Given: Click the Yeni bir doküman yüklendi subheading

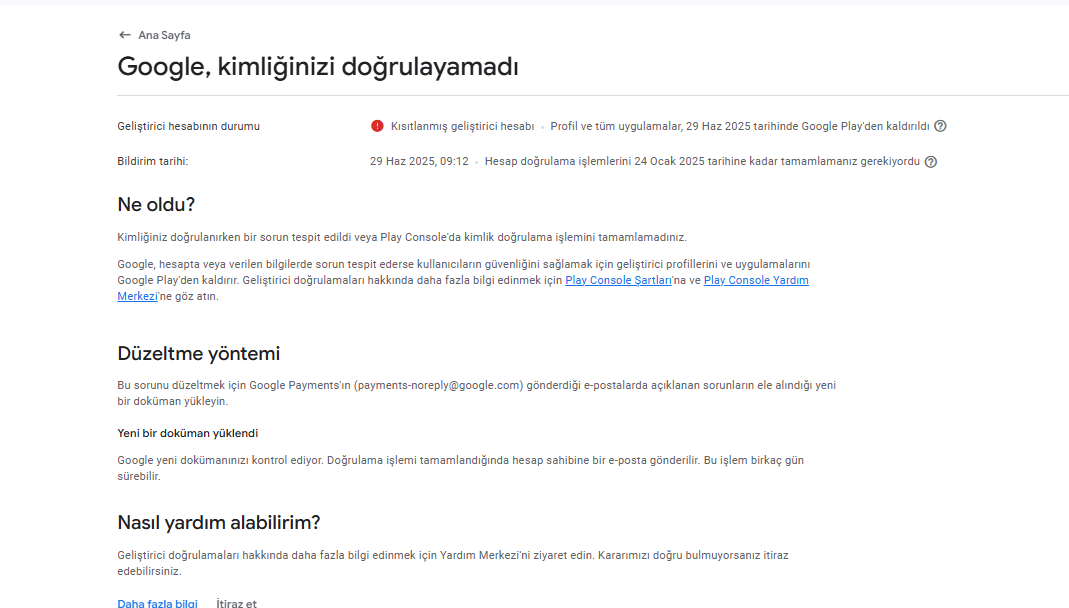Looking at the screenshot, I should pyautogui.click(x=187, y=434).
